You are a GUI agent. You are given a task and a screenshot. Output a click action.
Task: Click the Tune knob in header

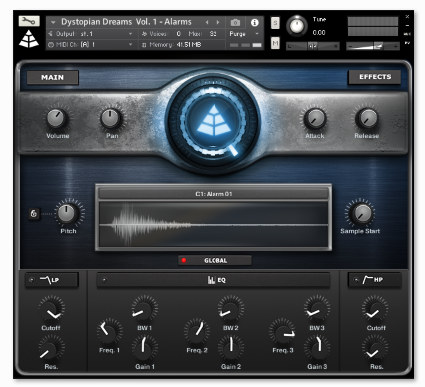tap(297, 25)
